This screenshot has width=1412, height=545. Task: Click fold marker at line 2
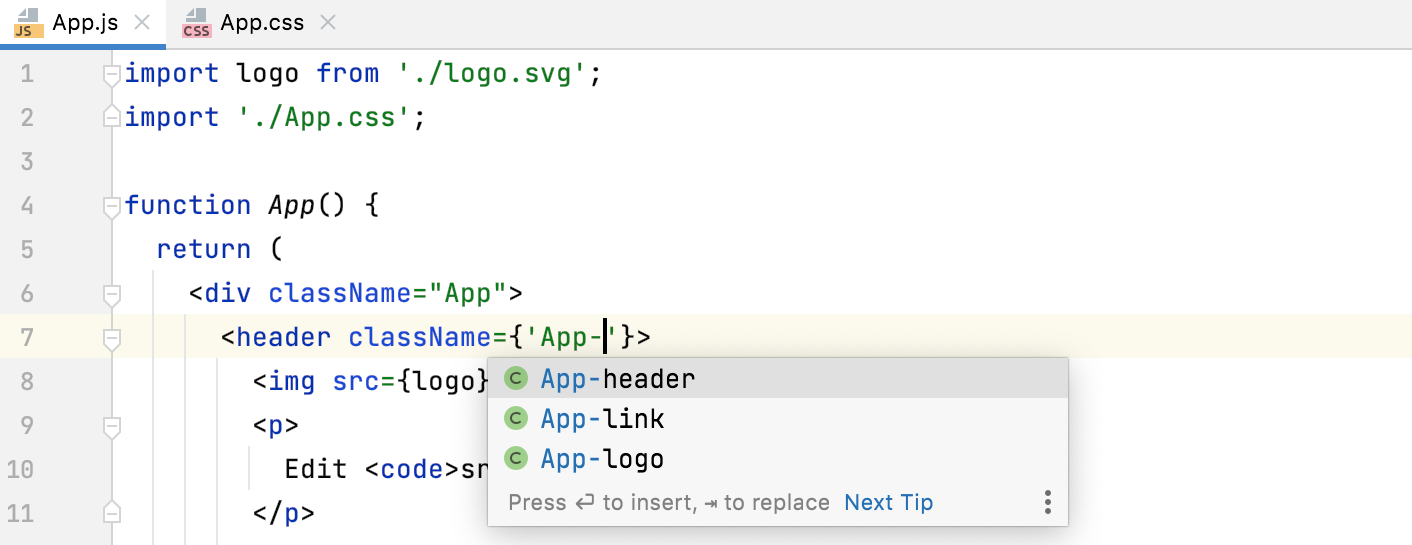[112, 118]
